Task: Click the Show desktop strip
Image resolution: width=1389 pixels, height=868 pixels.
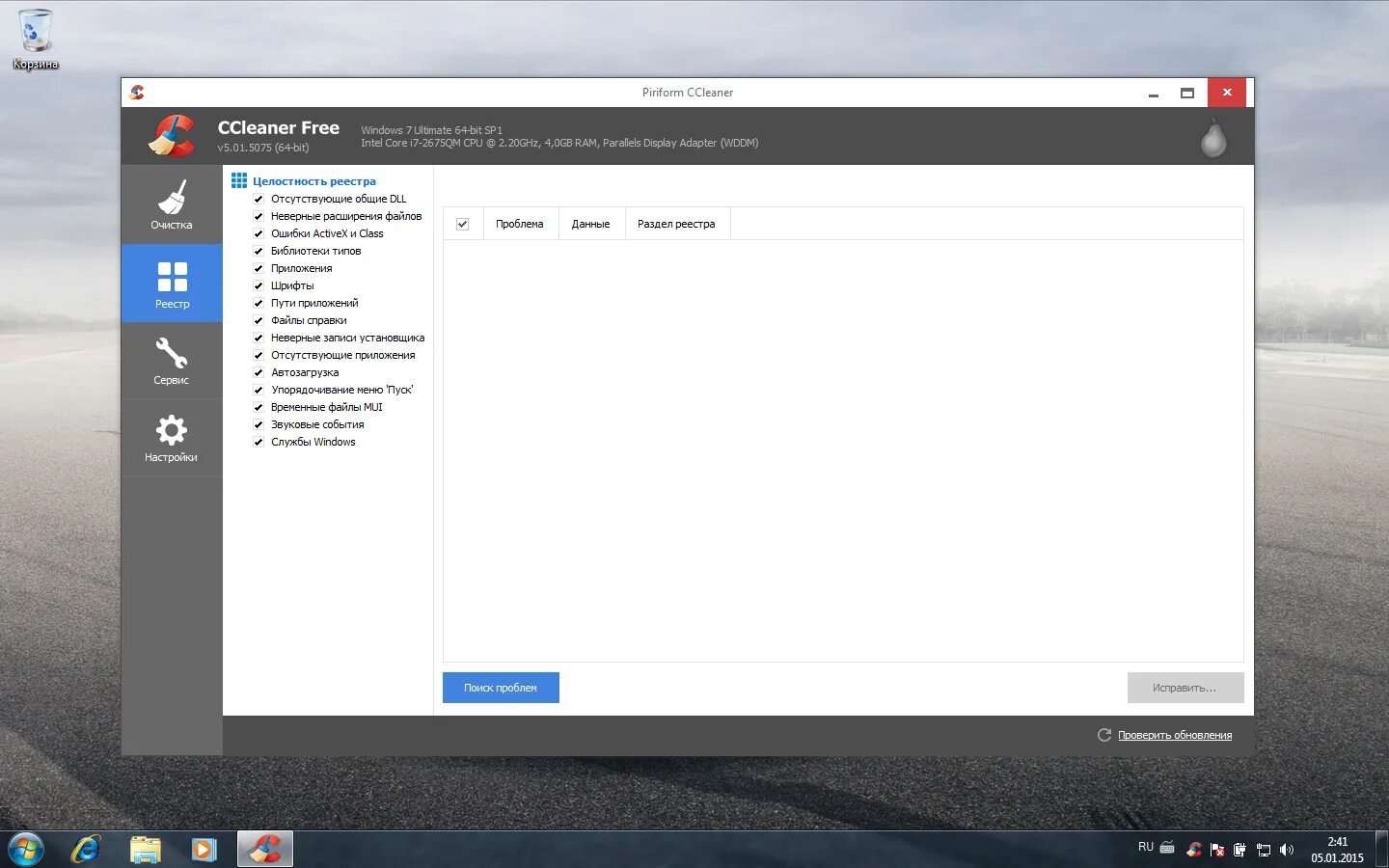Action: (x=1381, y=850)
